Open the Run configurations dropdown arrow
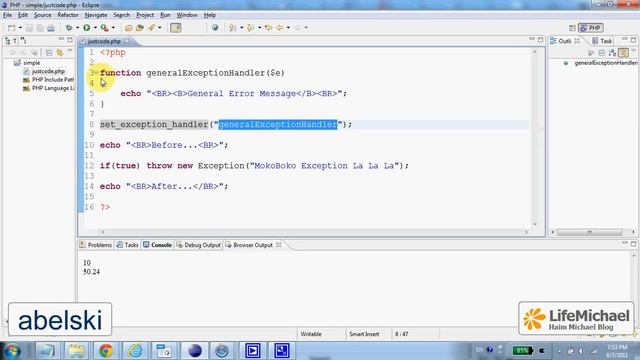Image resolution: width=640 pixels, height=360 pixels. click(x=95, y=28)
